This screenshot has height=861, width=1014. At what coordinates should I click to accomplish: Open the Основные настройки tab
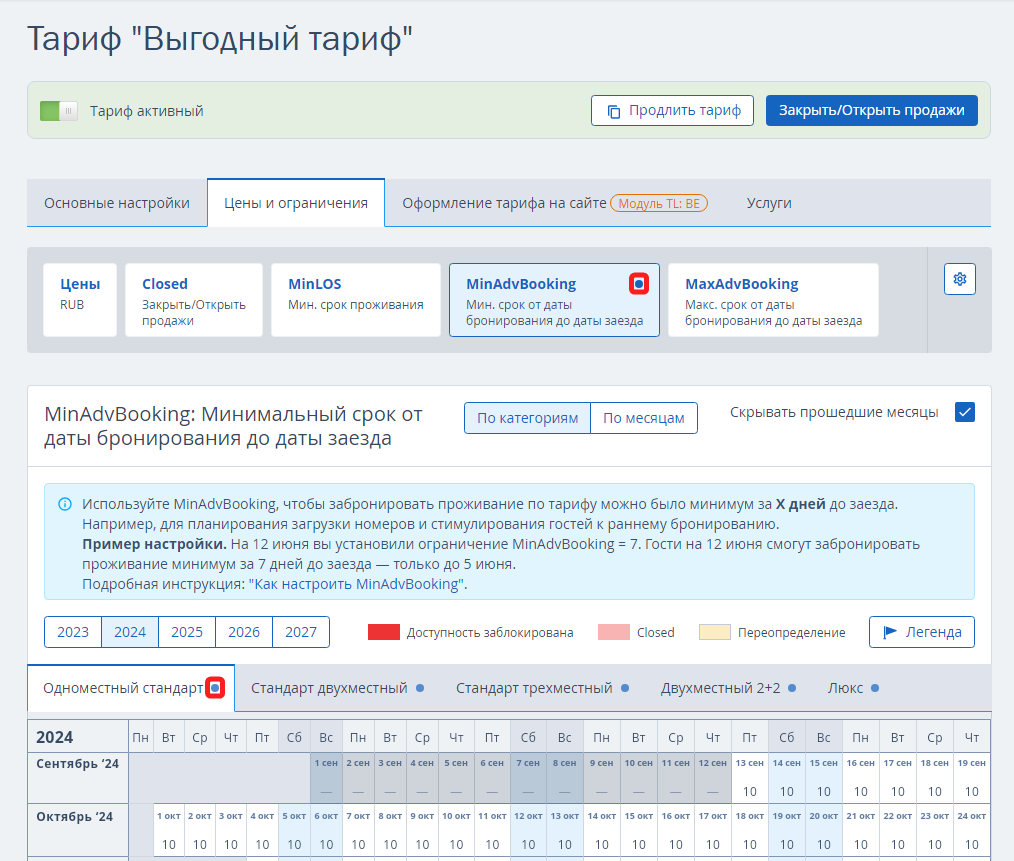[117, 203]
